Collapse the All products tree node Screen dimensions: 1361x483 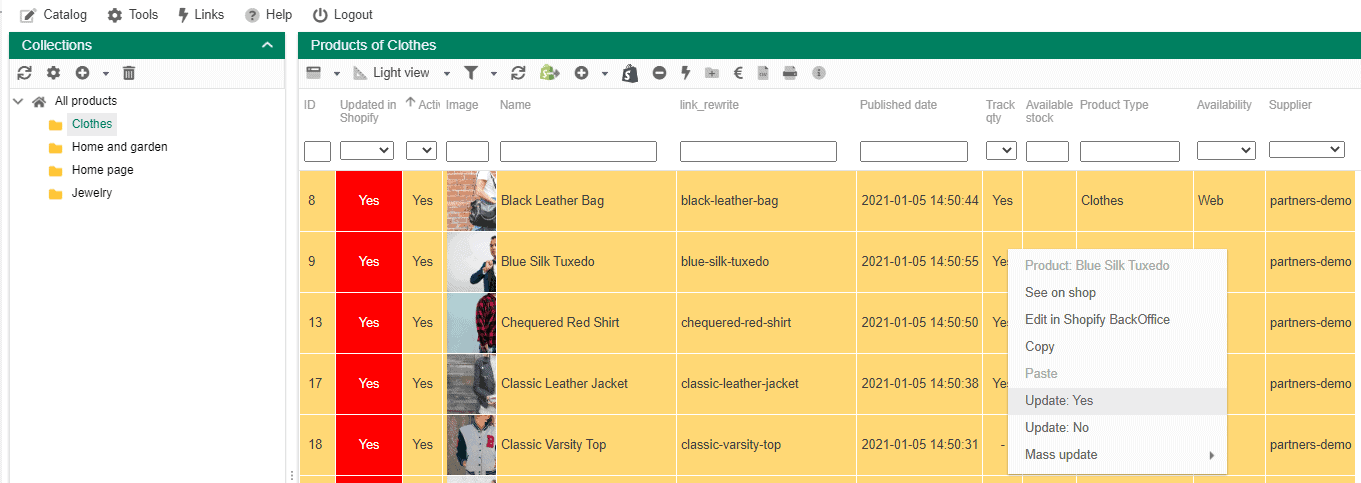click(19, 101)
